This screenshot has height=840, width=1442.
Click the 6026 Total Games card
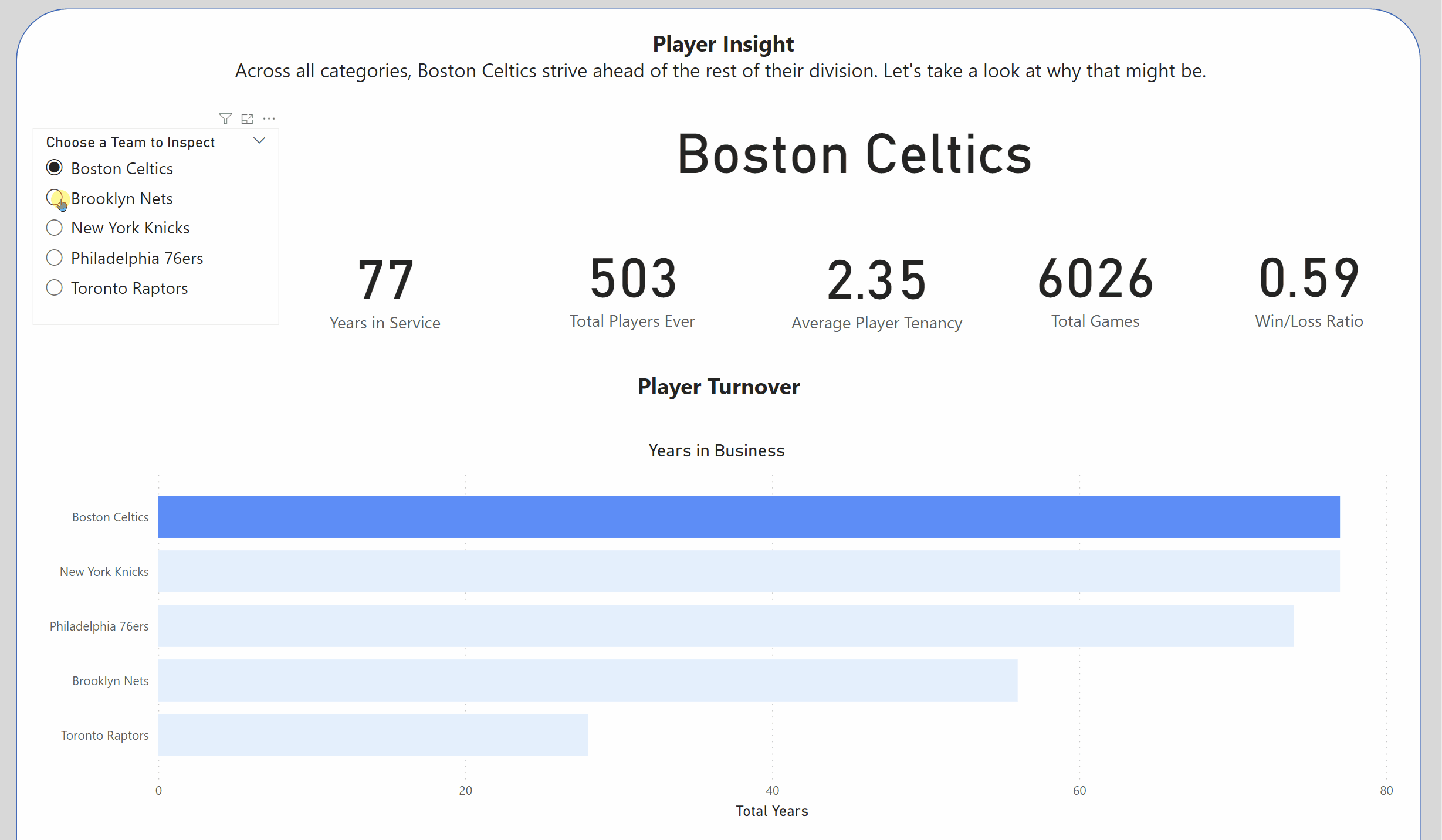(1095, 291)
